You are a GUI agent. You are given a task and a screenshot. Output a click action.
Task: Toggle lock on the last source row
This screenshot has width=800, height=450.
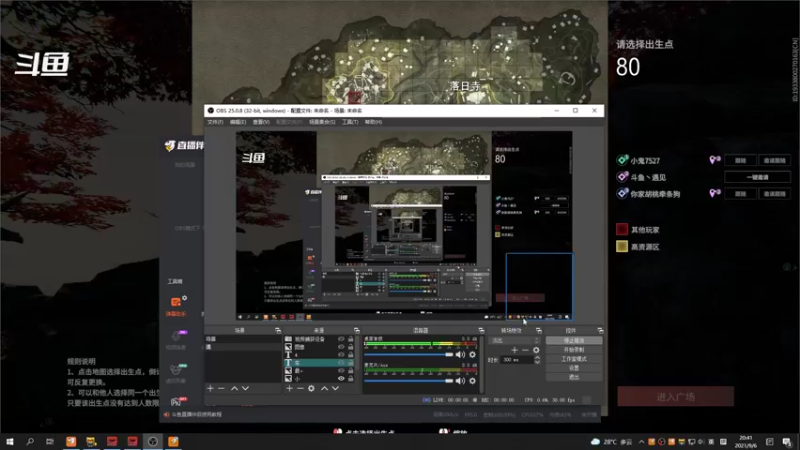[351, 379]
